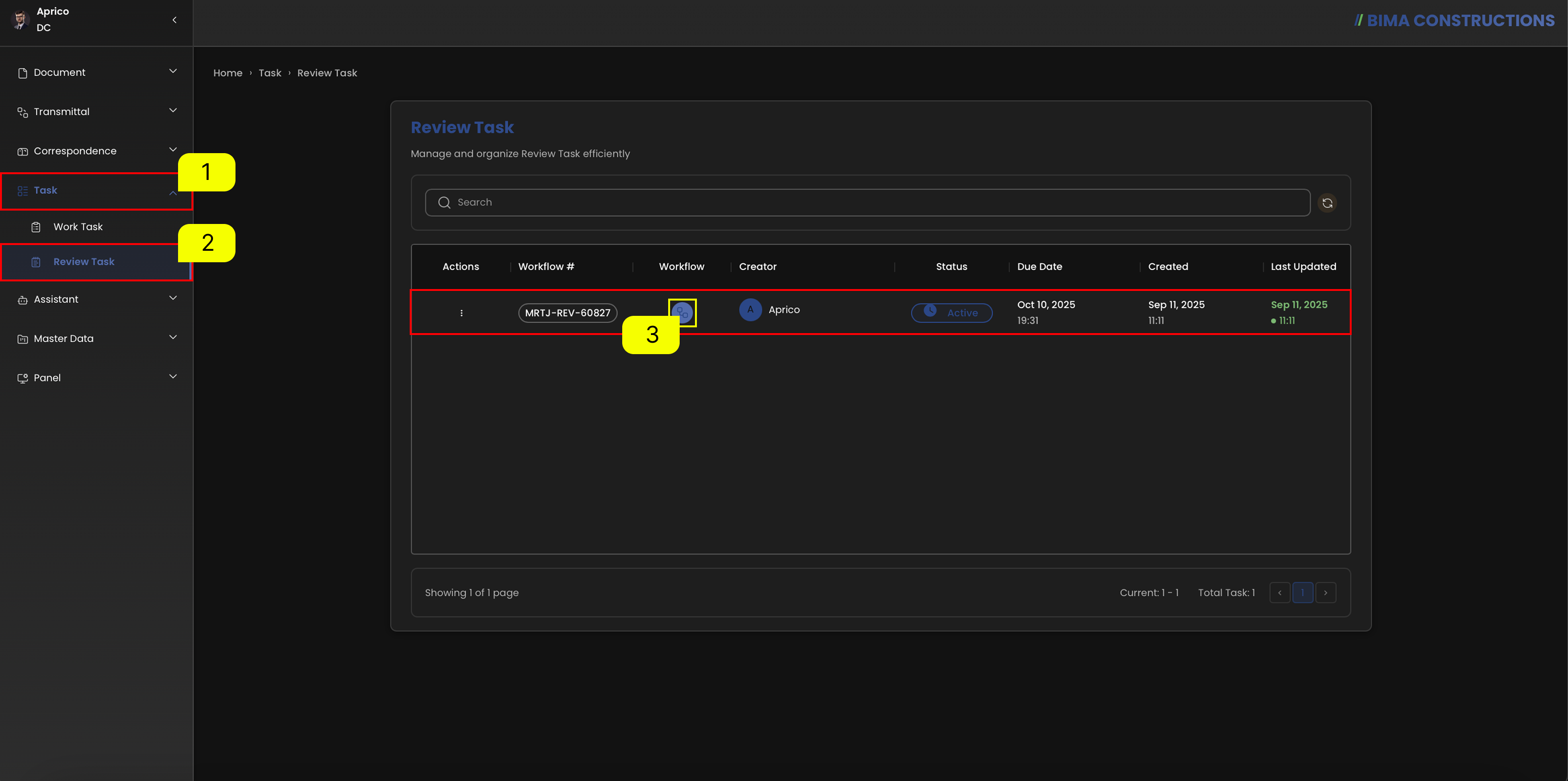The width and height of the screenshot is (1568, 781).
Task: Refresh the review task list
Action: (x=1327, y=203)
